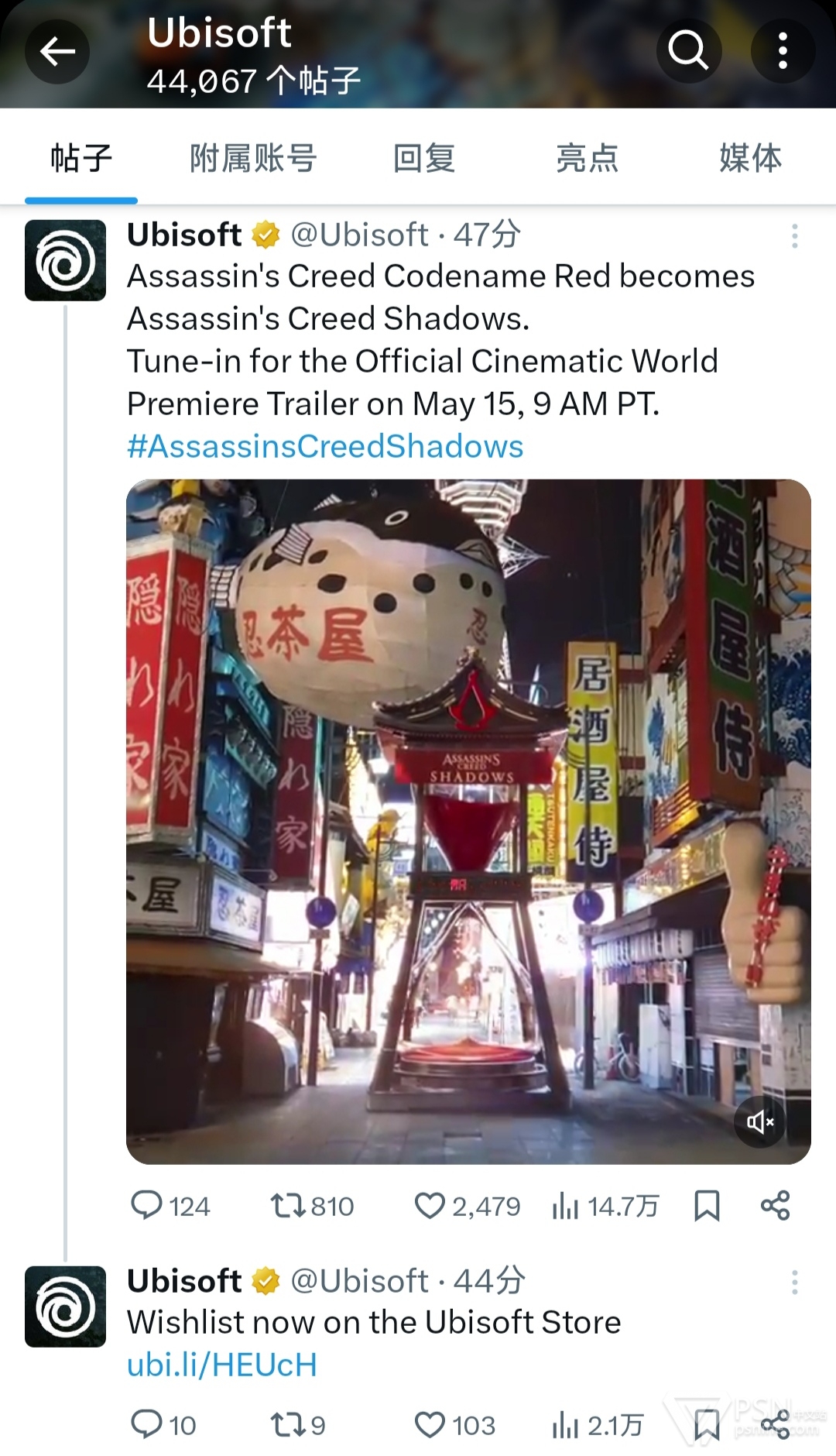Switch to the 附属账号 tab
Image resolution: width=836 pixels, height=1456 pixels.
[253, 158]
